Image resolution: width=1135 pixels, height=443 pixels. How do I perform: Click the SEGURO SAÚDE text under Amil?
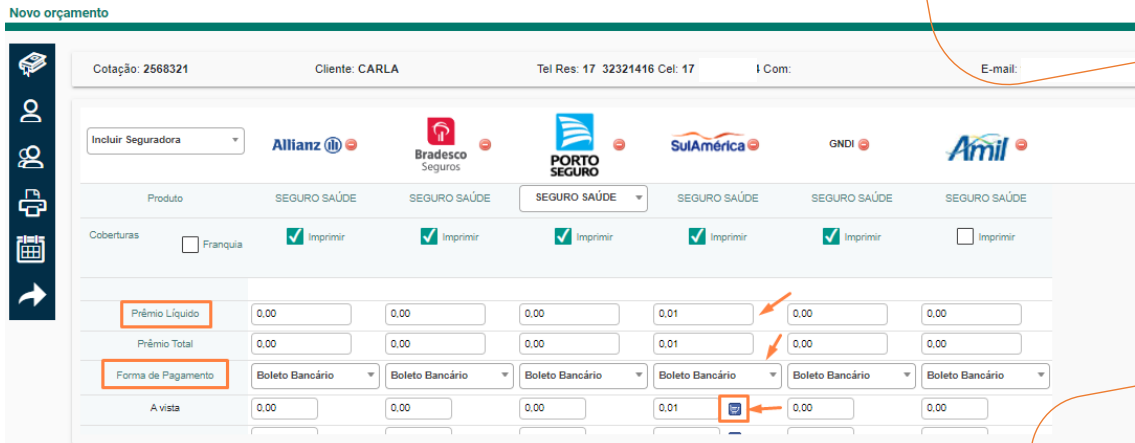coord(986,198)
